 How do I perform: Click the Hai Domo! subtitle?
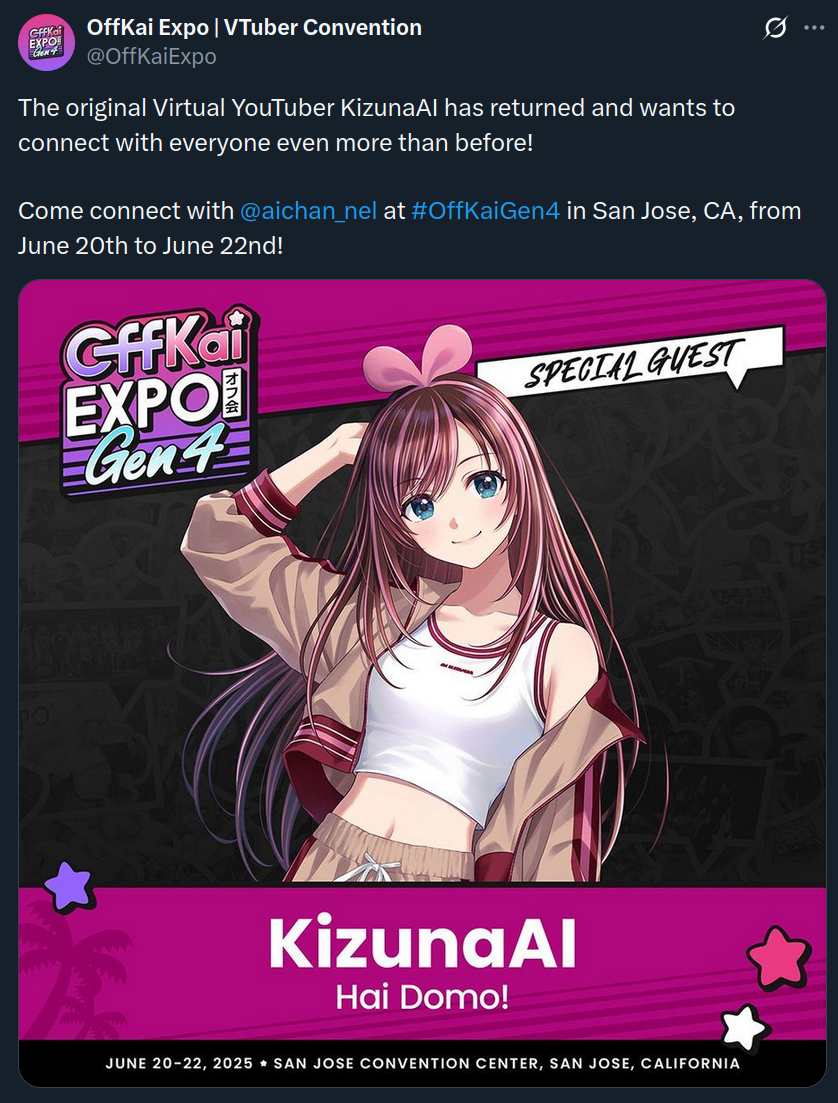click(422, 997)
